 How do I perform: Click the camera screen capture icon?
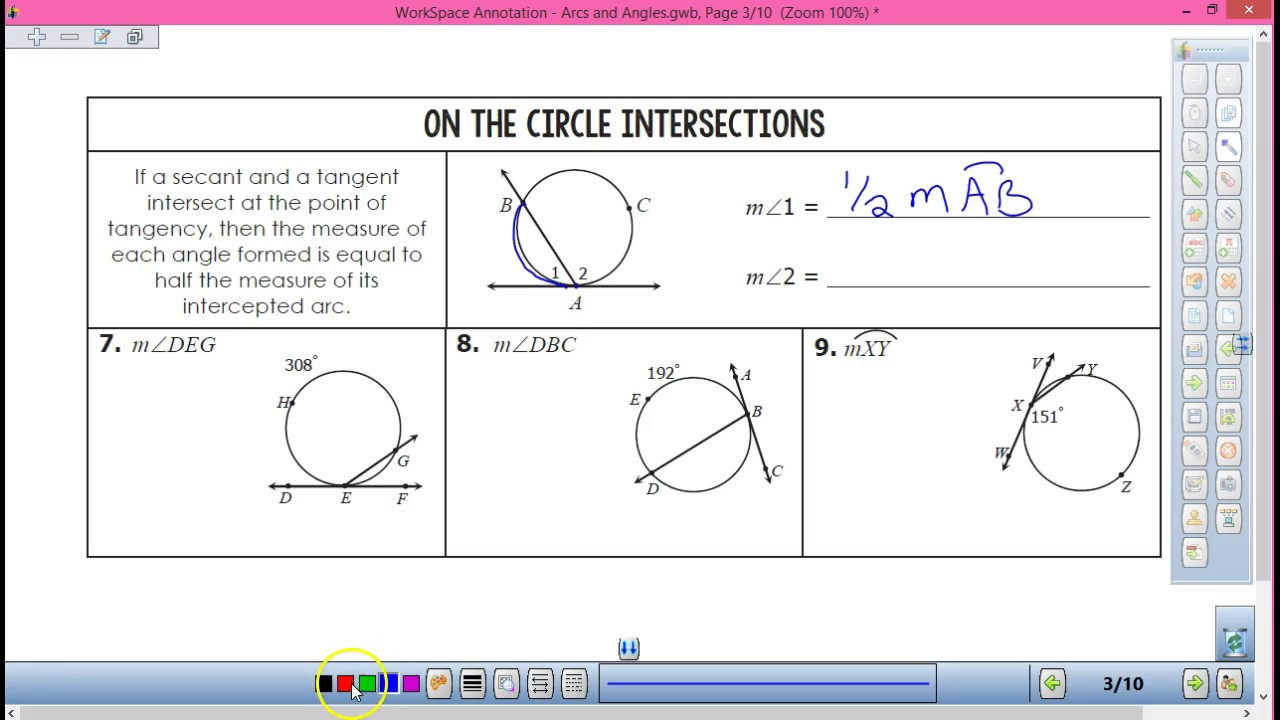[1228, 485]
